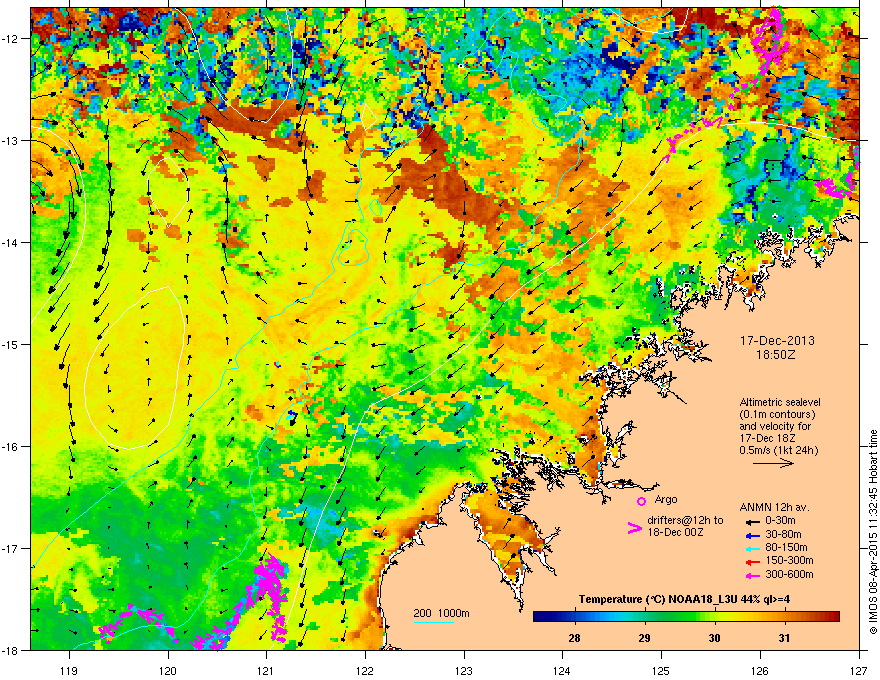The height and width of the screenshot is (680, 880).
Task: Click the magenta Argo circle marker in legend
Action: click(x=641, y=501)
